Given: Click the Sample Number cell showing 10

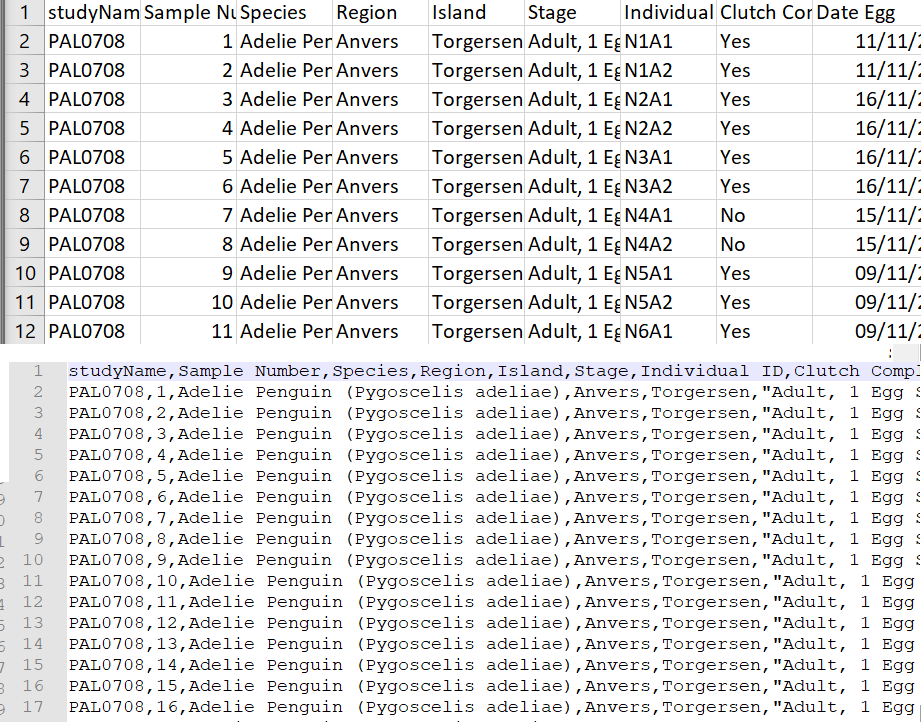Looking at the screenshot, I should click(188, 303).
